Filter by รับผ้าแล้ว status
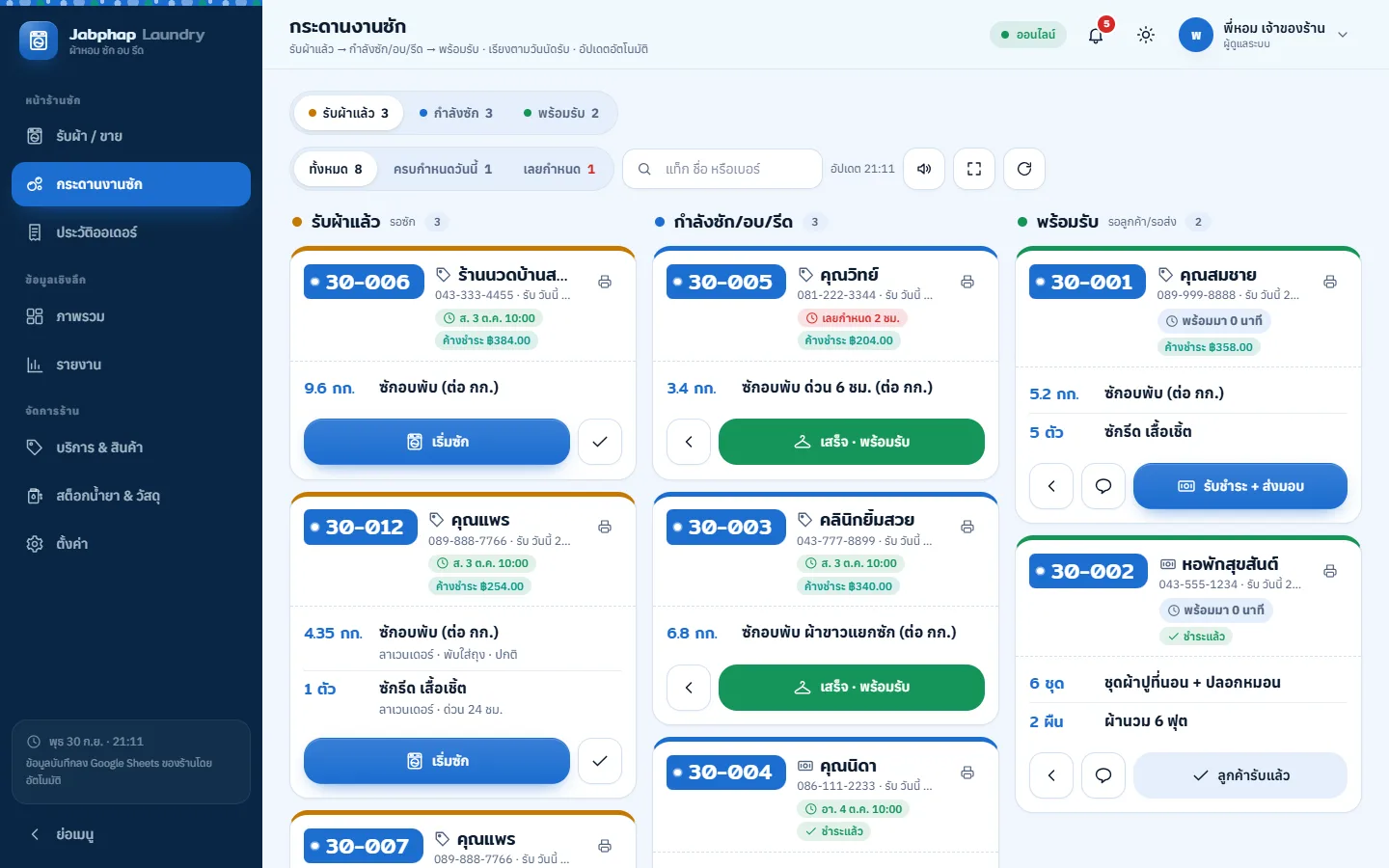Screen dimensions: 1389x868 [x=348, y=113]
